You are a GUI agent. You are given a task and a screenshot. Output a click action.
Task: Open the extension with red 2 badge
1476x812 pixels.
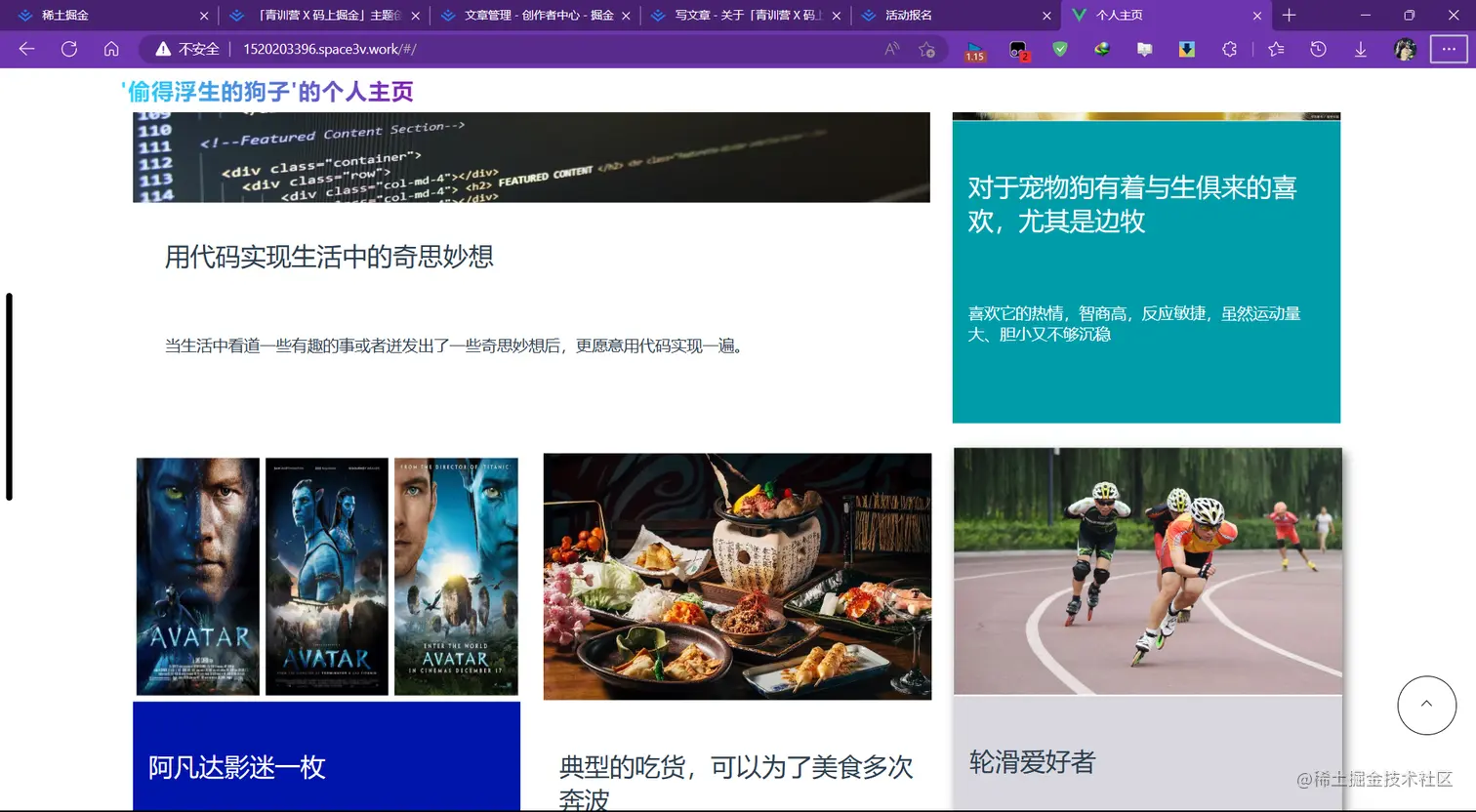1018,50
